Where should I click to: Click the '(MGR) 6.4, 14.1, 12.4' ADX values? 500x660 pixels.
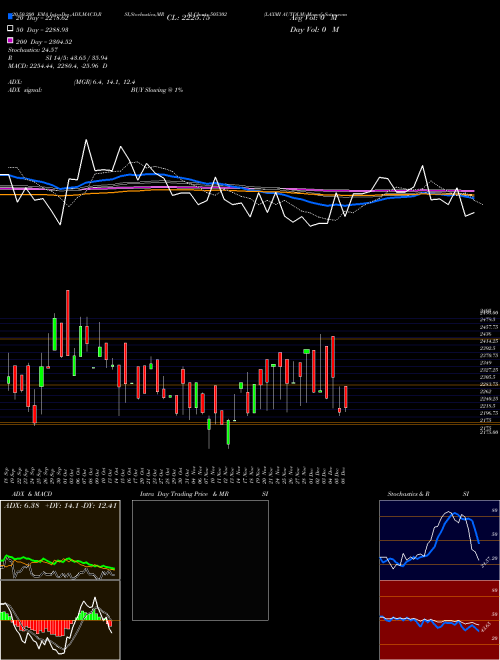tap(104, 82)
